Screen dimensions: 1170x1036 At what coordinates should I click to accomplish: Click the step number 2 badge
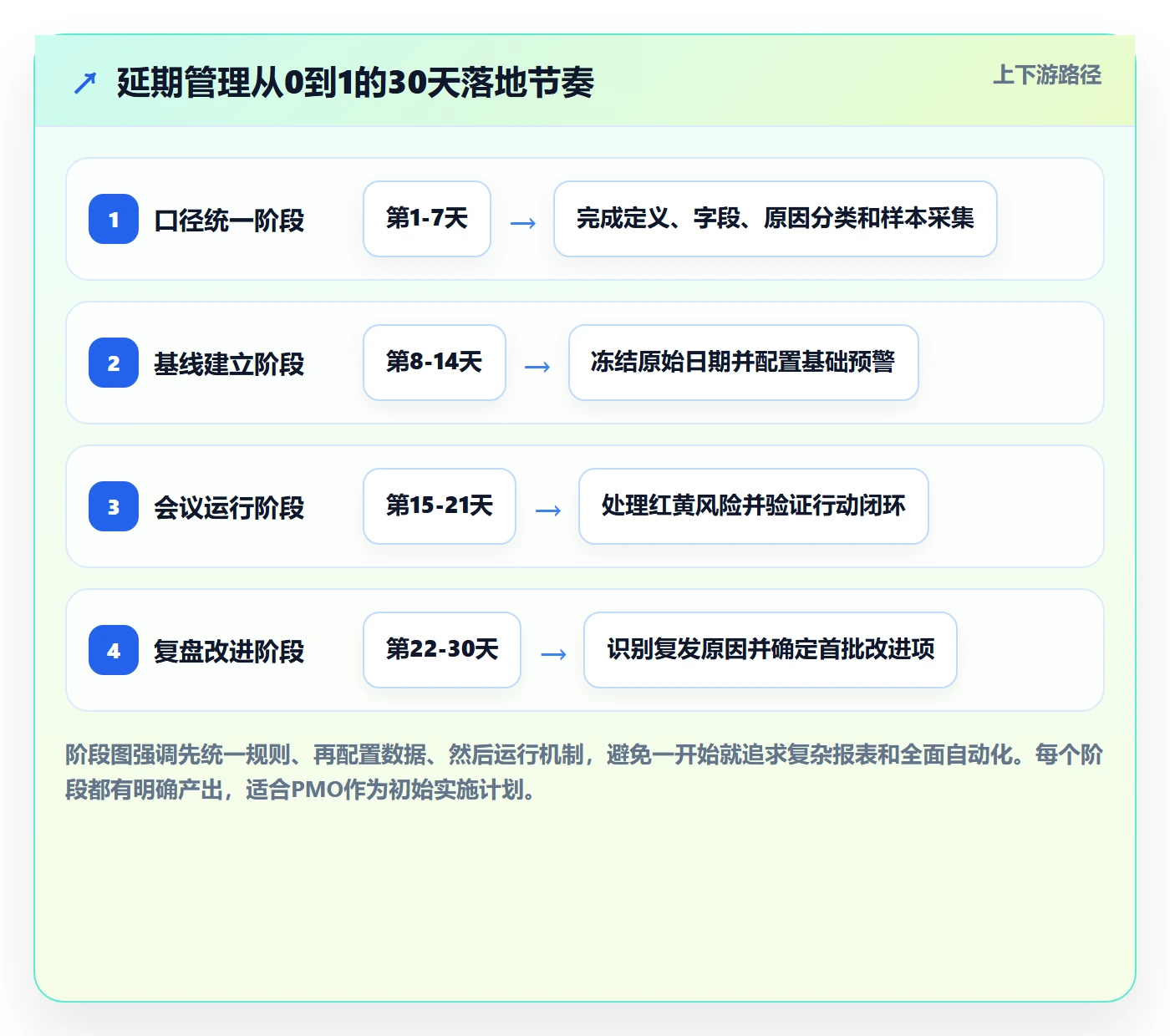pos(114,363)
